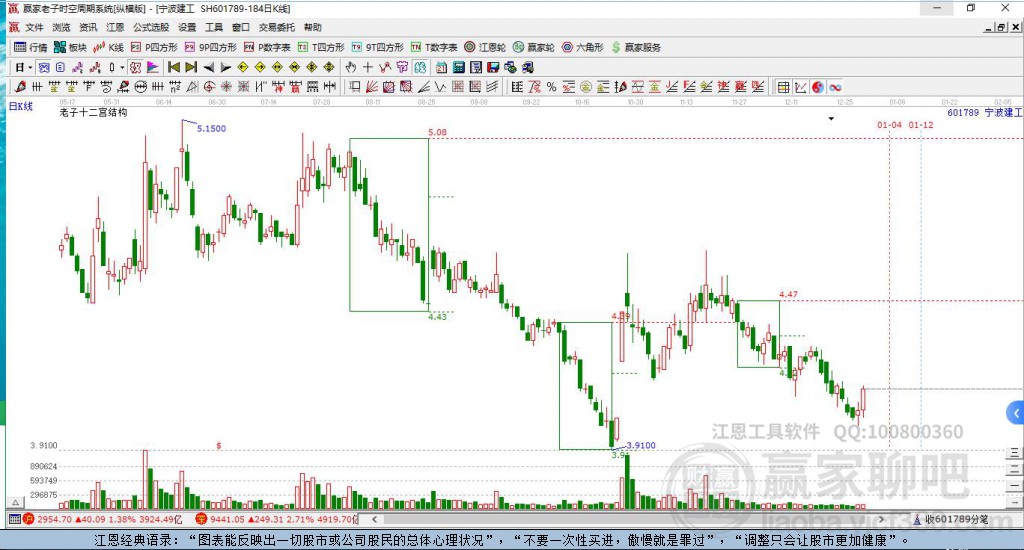Click the bottom horizontal scrollbar track
The width and height of the screenshot is (1024, 550).
tap(627, 519)
